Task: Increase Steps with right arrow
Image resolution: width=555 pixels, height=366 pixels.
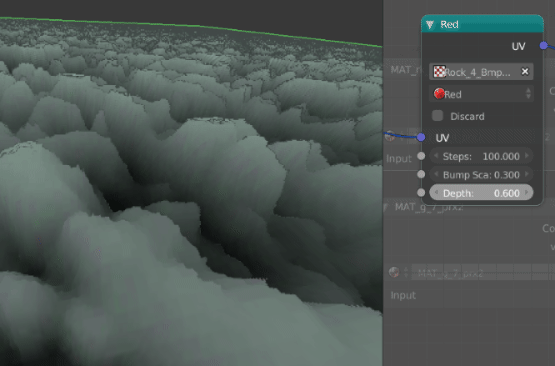Action: (x=527, y=156)
